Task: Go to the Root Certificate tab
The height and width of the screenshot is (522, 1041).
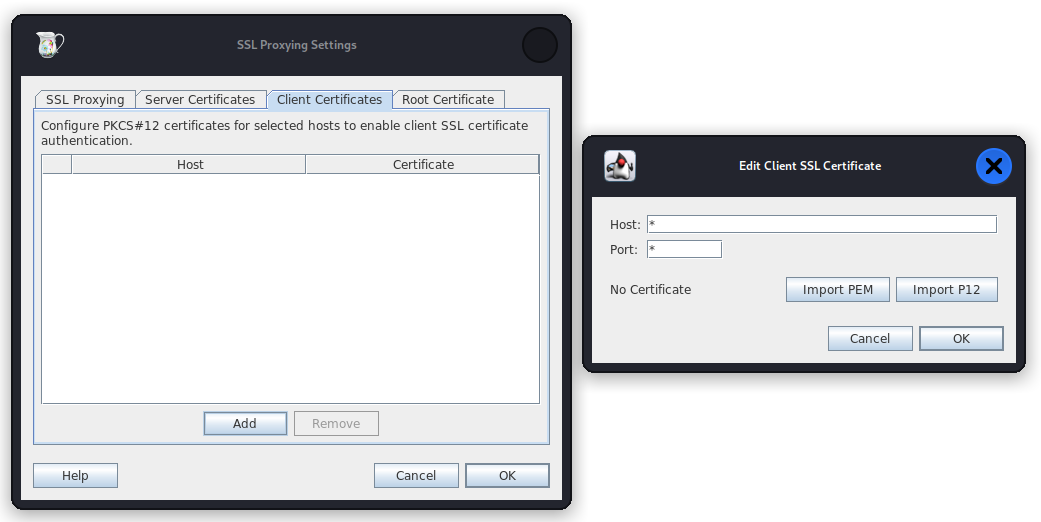Action: pos(448,100)
